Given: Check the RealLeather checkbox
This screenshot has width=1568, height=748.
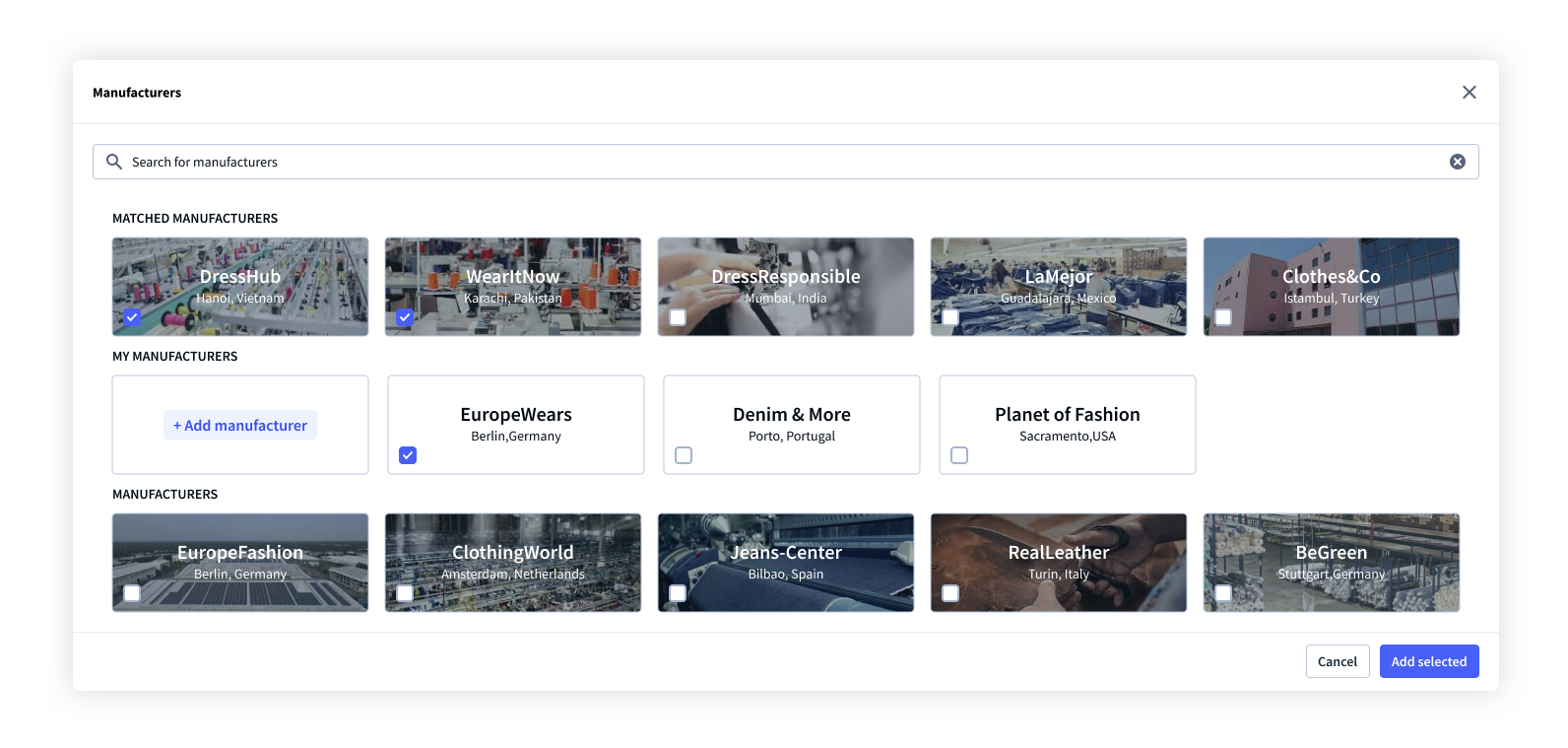Looking at the screenshot, I should pos(950,593).
